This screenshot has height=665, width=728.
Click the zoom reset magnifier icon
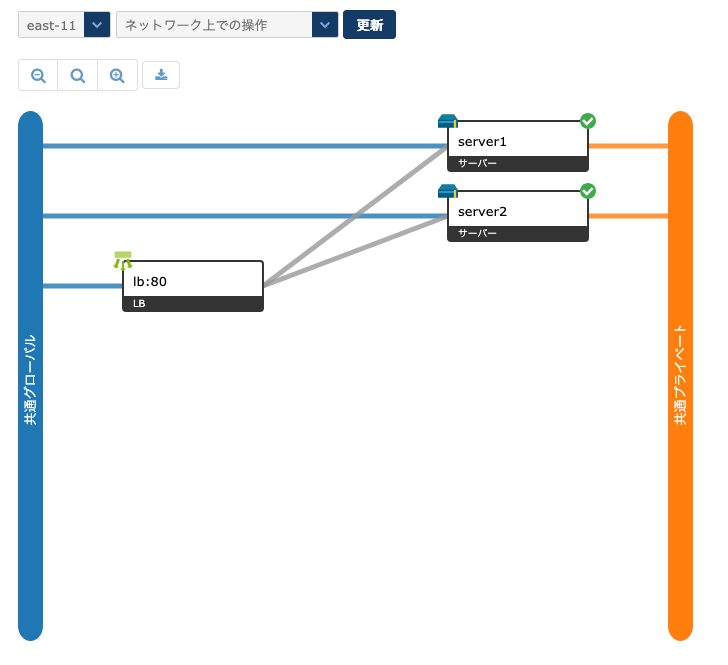[x=77, y=75]
